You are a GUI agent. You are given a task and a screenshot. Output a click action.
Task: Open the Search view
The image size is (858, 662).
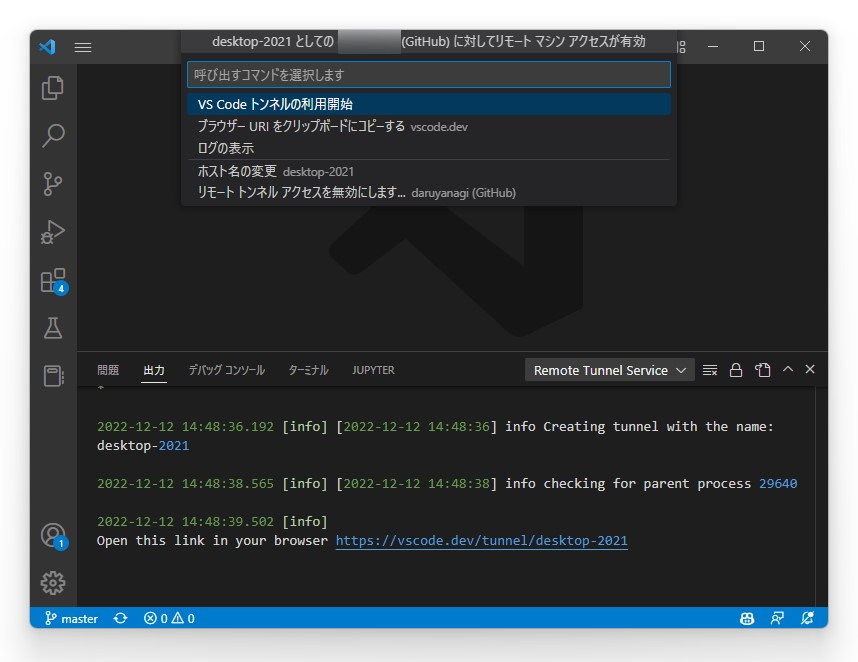(x=53, y=136)
